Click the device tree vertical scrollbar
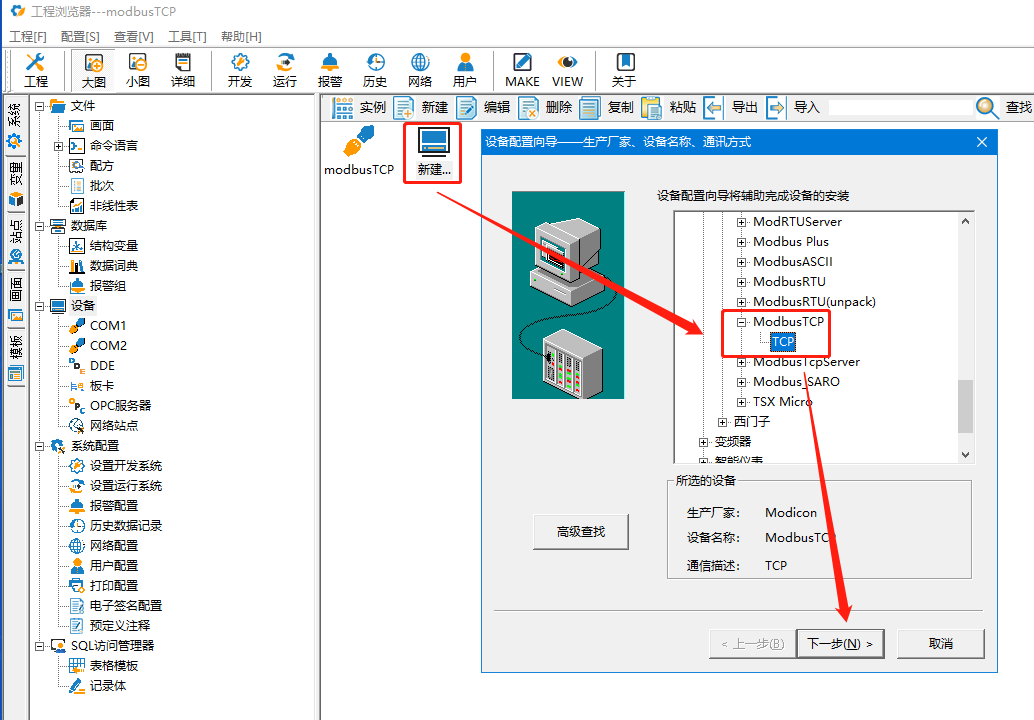The image size is (1034, 720). point(965,405)
